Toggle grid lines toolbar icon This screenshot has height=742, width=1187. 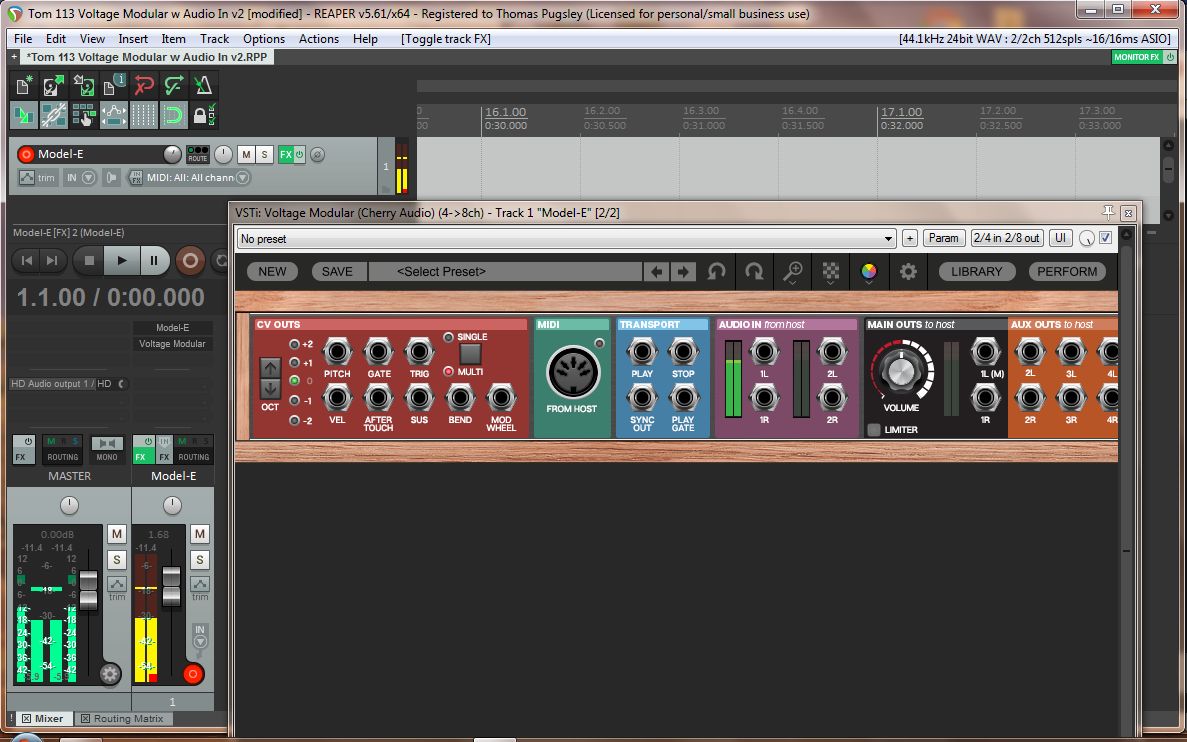144,115
